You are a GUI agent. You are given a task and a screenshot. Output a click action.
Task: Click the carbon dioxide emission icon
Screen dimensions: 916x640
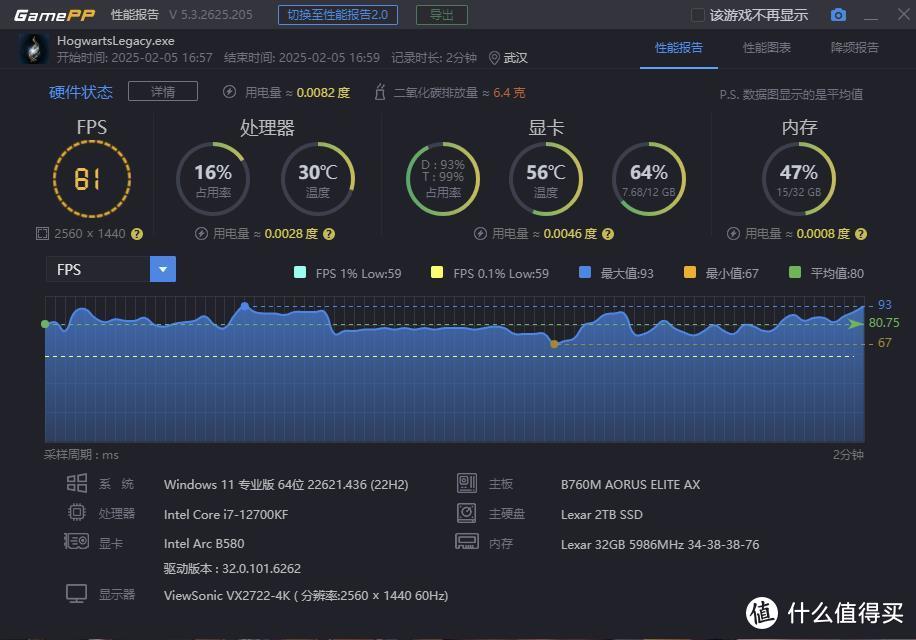point(380,92)
